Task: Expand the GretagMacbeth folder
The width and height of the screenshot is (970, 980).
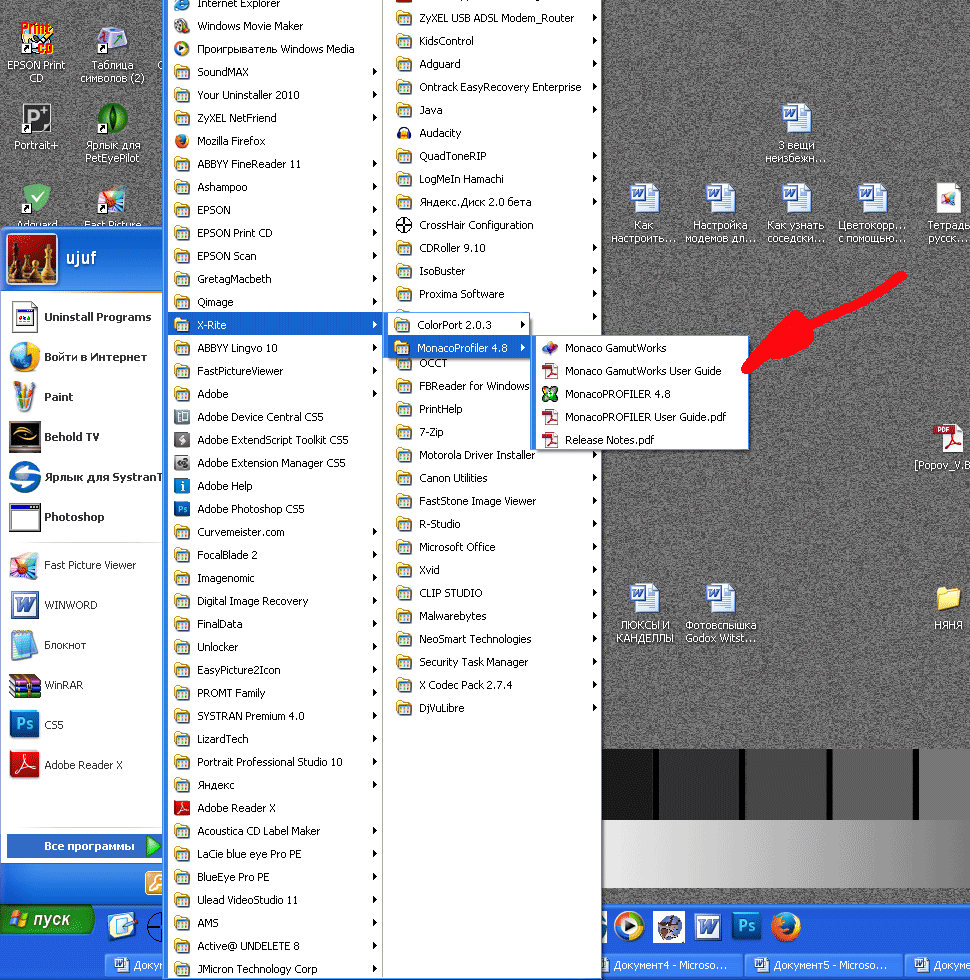Action: pyautogui.click(x=275, y=279)
